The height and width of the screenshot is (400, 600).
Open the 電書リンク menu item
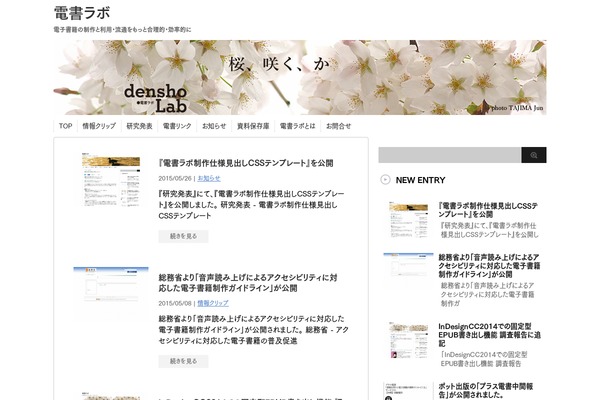pos(177,126)
